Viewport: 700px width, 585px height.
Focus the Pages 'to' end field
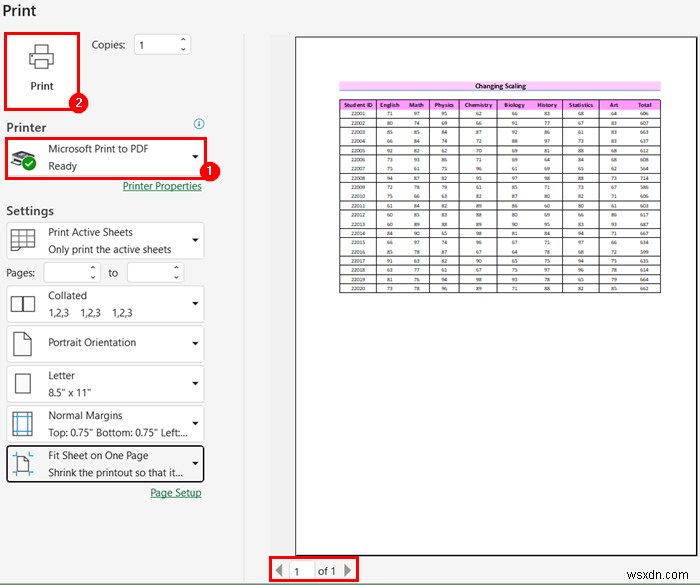(x=150, y=272)
